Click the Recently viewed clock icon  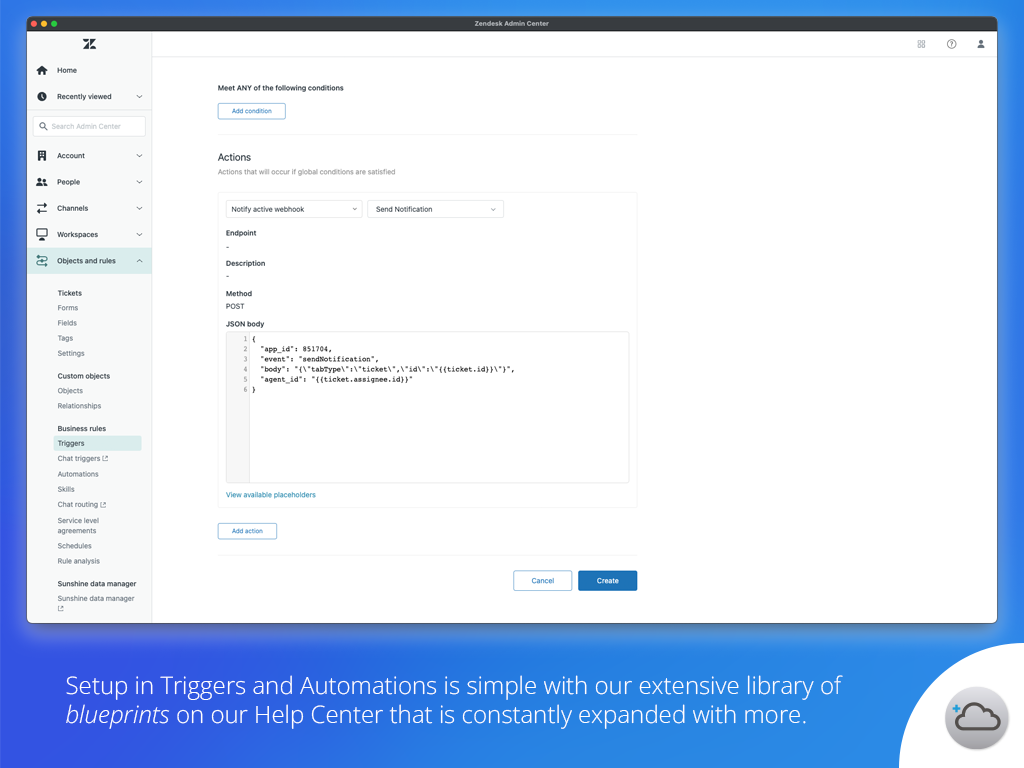coord(42,97)
